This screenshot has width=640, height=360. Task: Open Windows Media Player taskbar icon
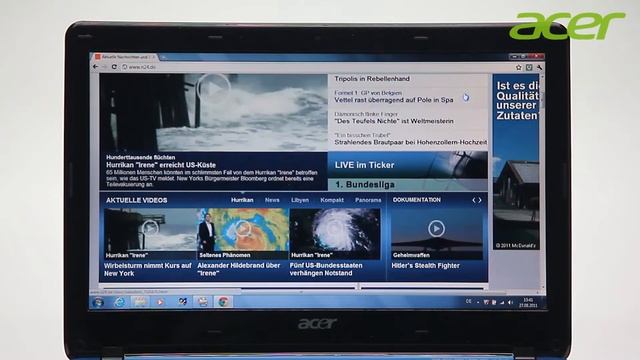(160, 302)
